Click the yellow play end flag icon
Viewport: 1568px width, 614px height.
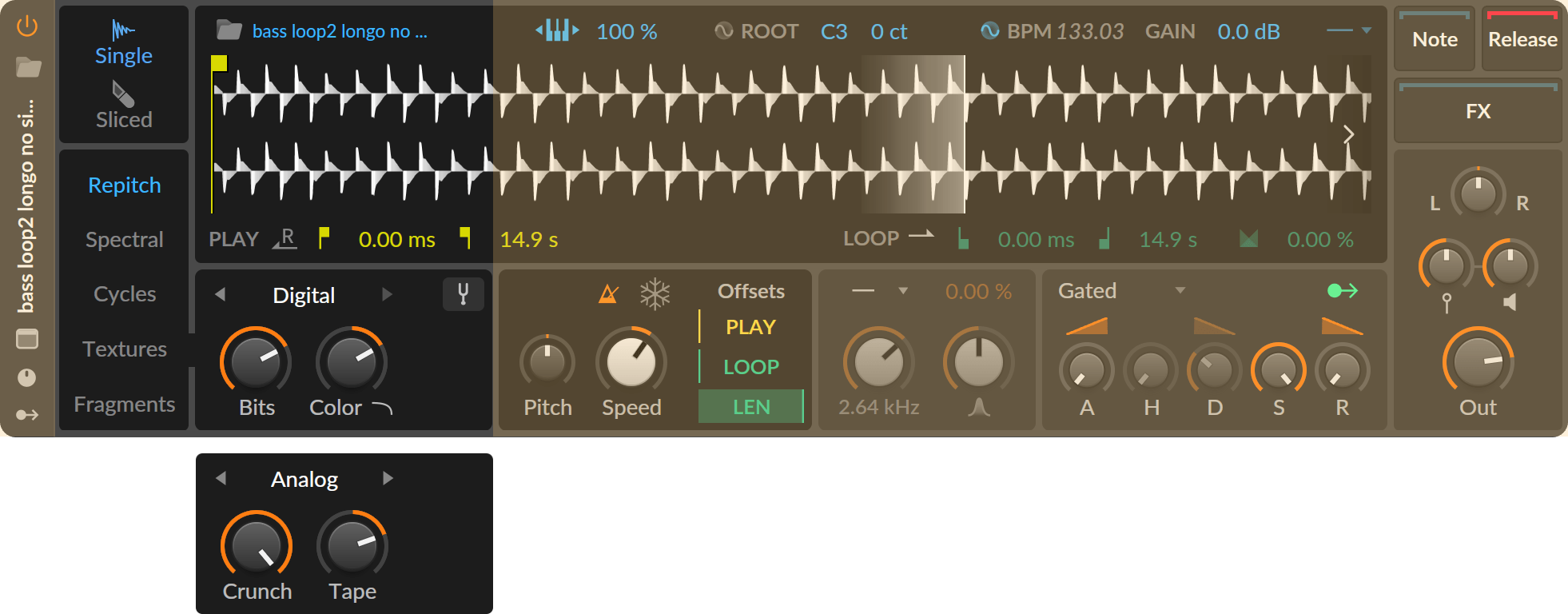[465, 238]
